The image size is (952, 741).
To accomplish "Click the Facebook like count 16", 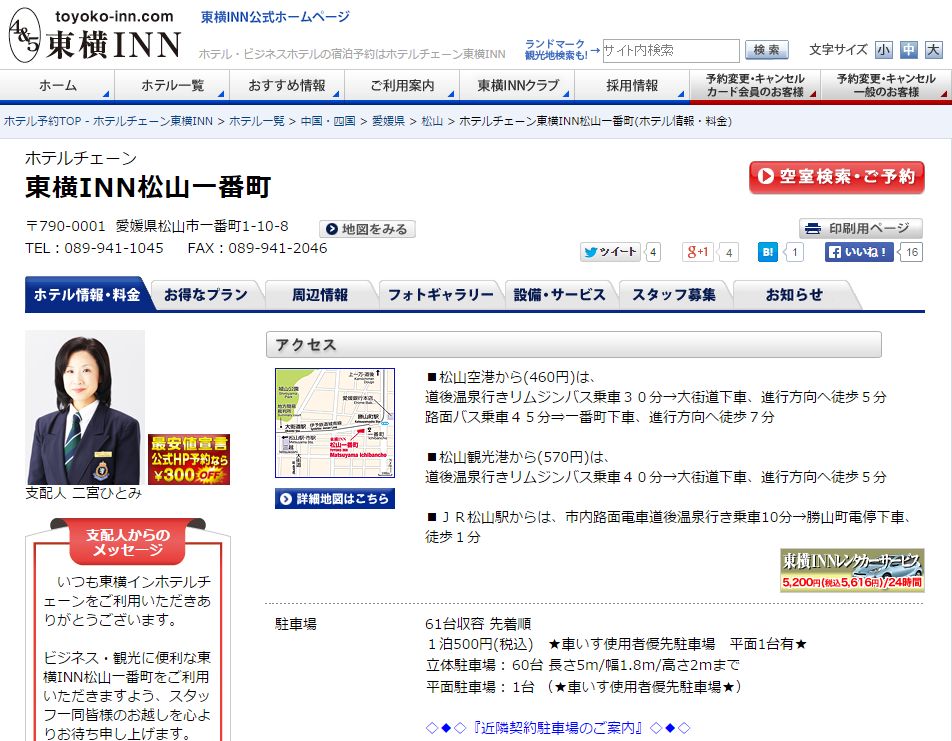I will point(912,252).
